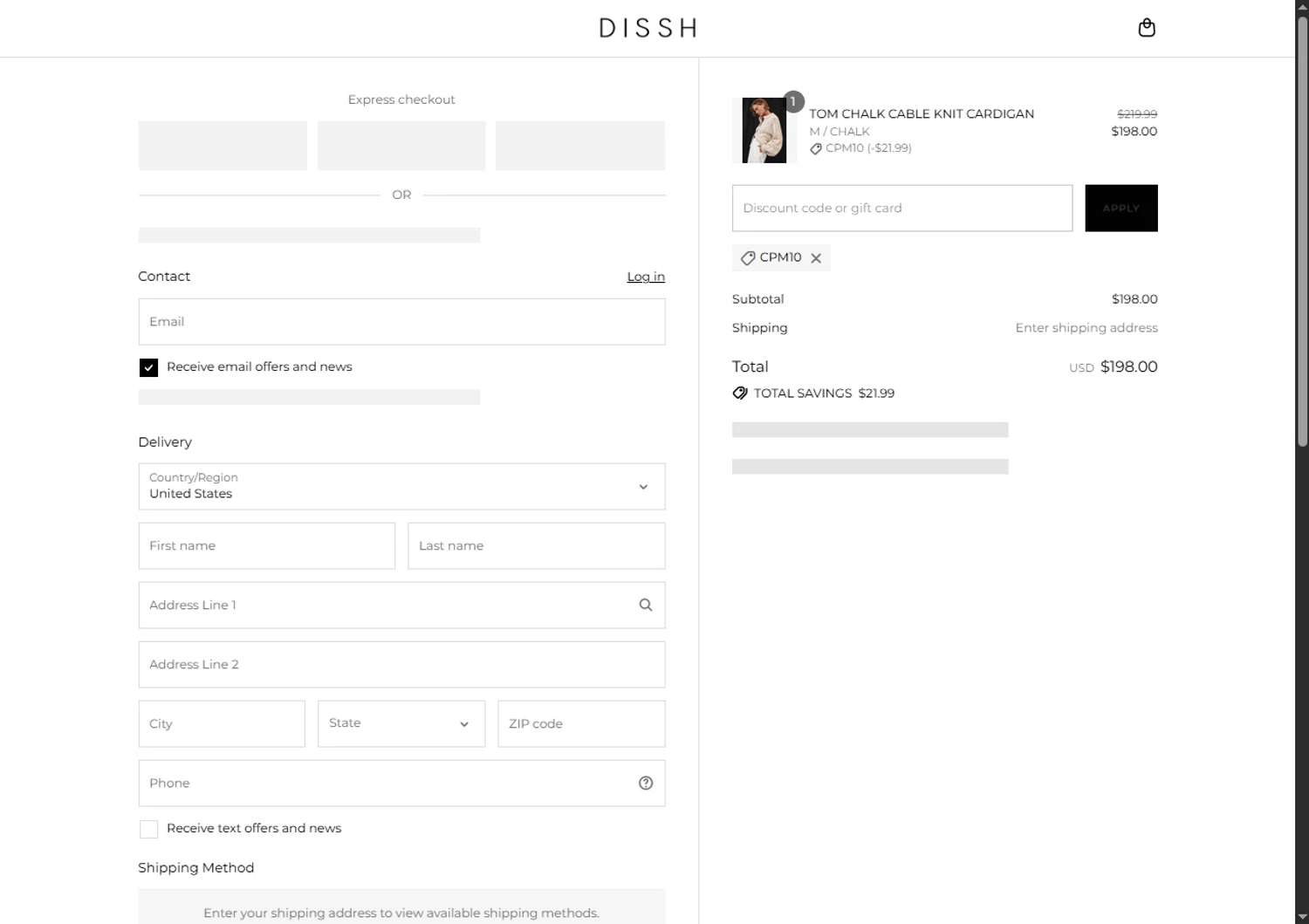
Task: Focus the Discount code or gift card field
Action: [902, 208]
